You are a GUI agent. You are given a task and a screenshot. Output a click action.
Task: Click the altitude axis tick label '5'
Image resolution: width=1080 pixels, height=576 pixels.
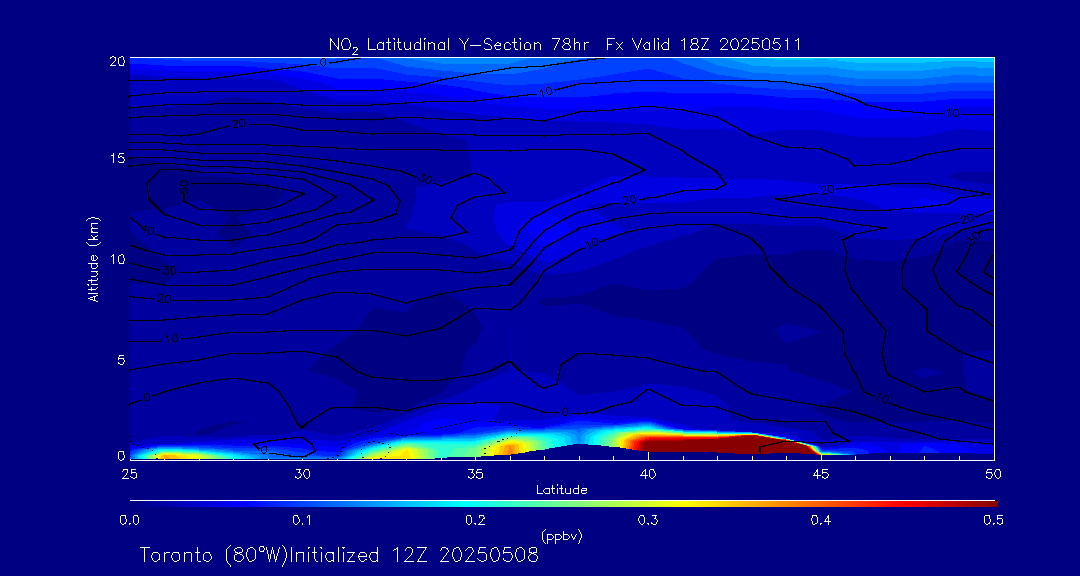pyautogui.click(x=120, y=360)
